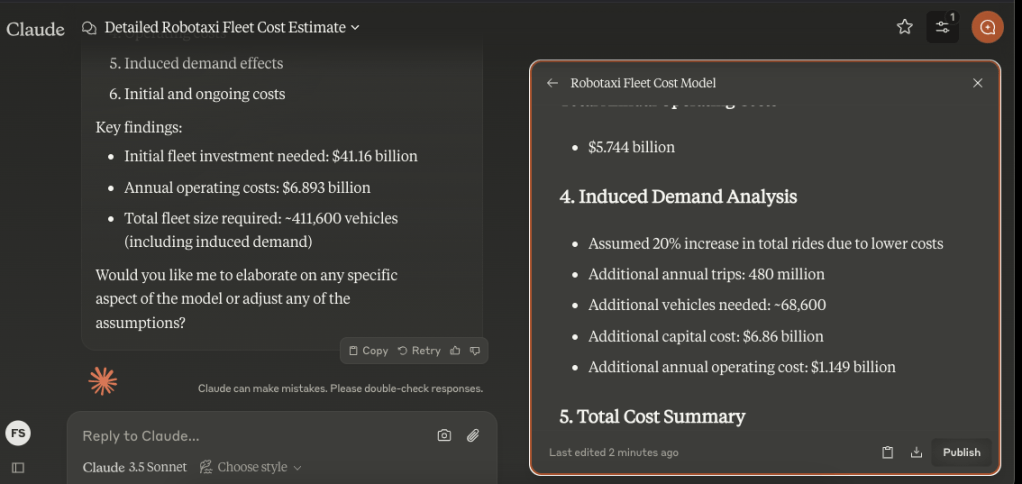Give thumbs up to the response

point(456,350)
